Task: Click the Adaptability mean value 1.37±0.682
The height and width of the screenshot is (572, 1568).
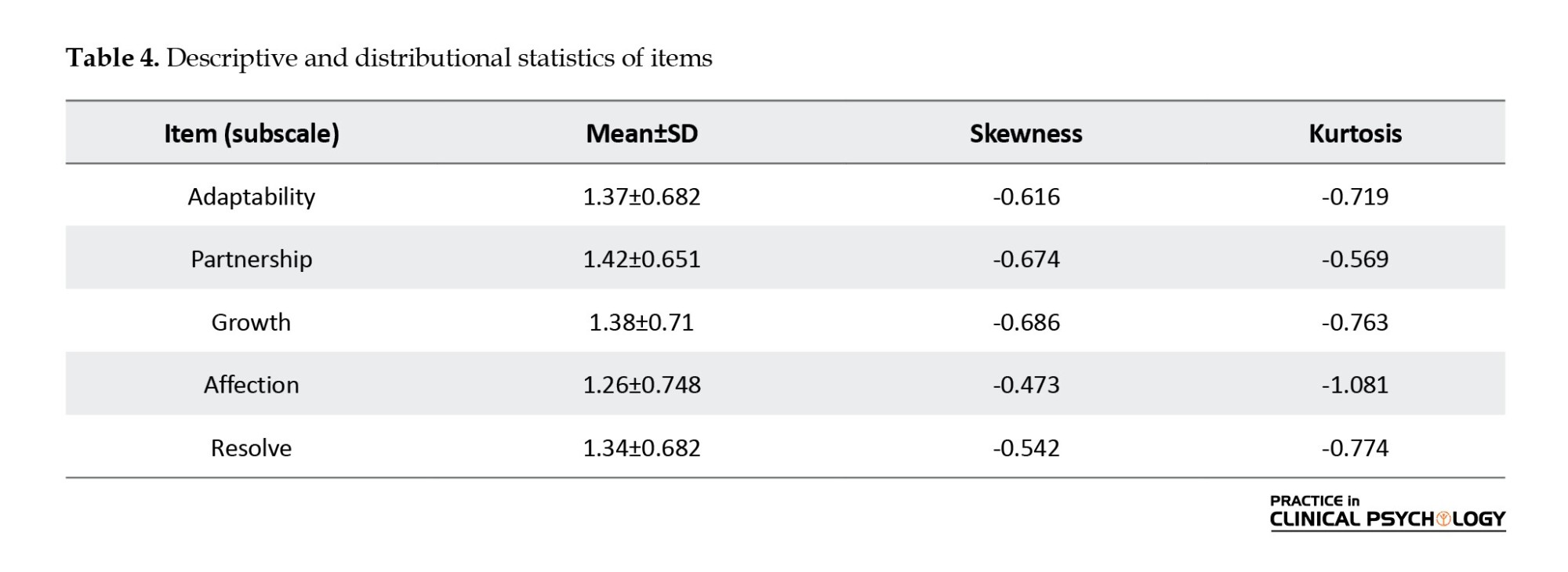Action: [x=641, y=196]
